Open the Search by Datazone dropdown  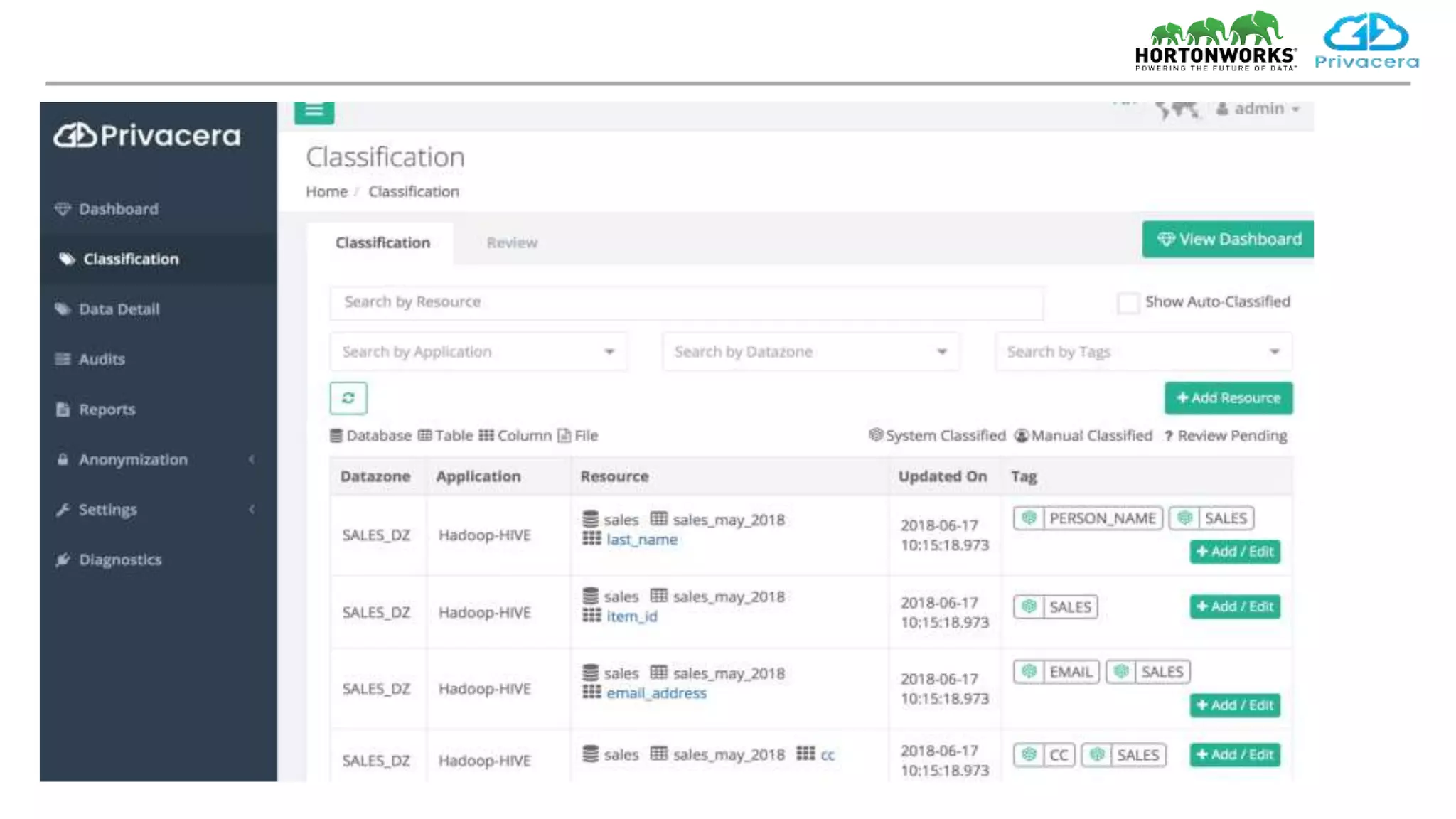tap(810, 352)
